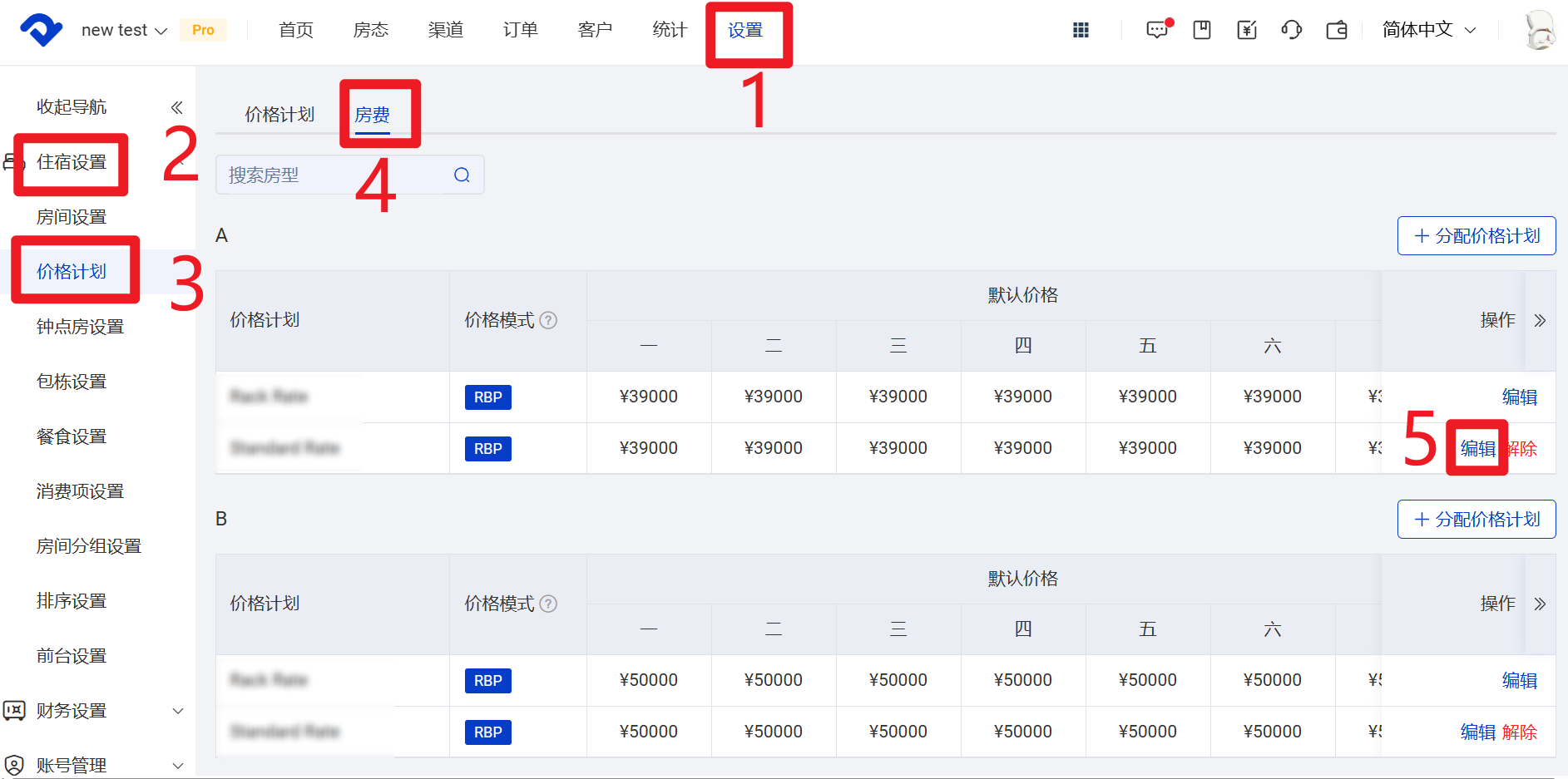This screenshot has width=1568, height=779.
Task: Switch to the 价格计划 tab
Action: click(279, 115)
